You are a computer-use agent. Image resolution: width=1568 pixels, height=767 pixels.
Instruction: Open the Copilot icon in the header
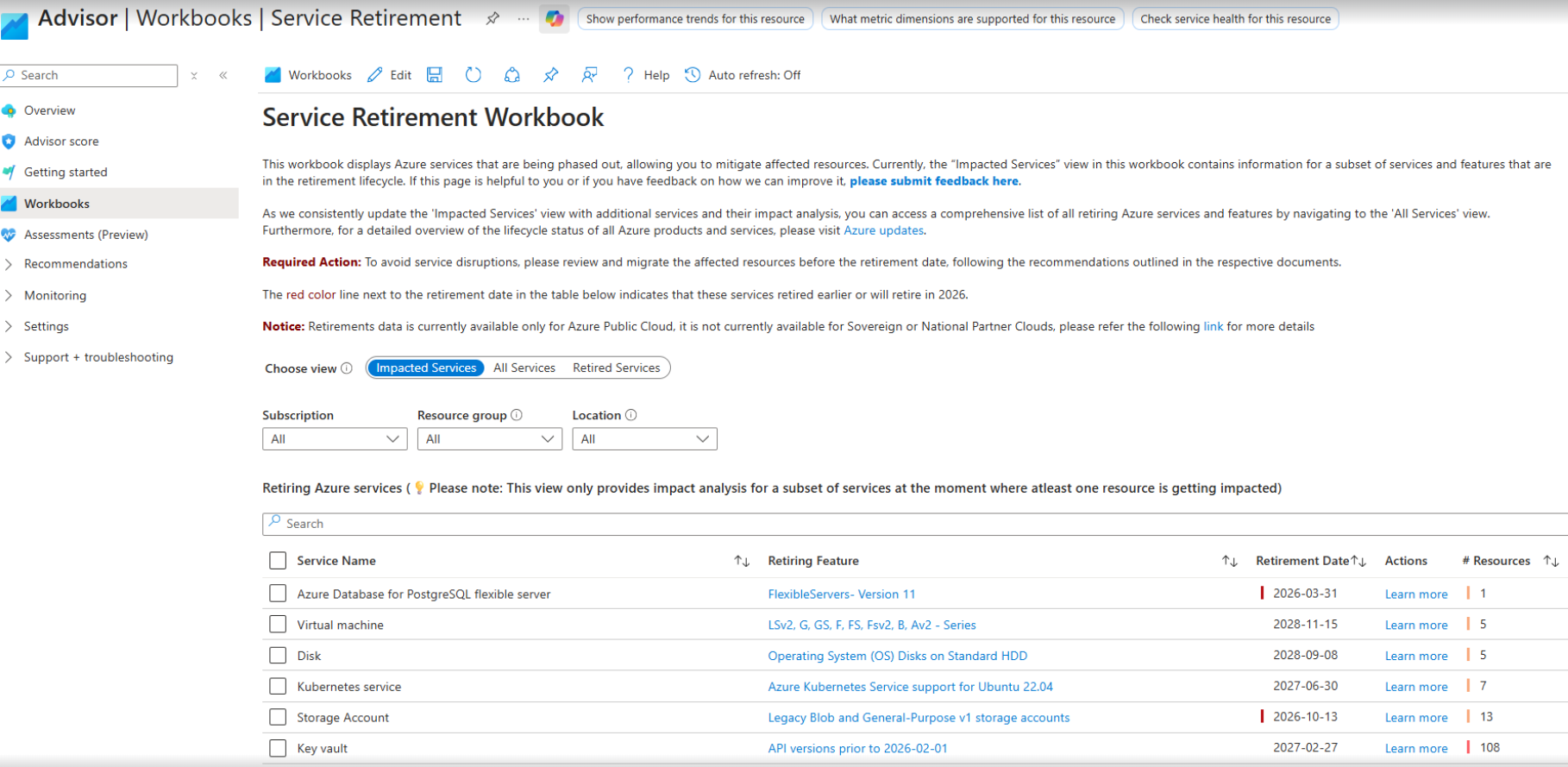555,18
